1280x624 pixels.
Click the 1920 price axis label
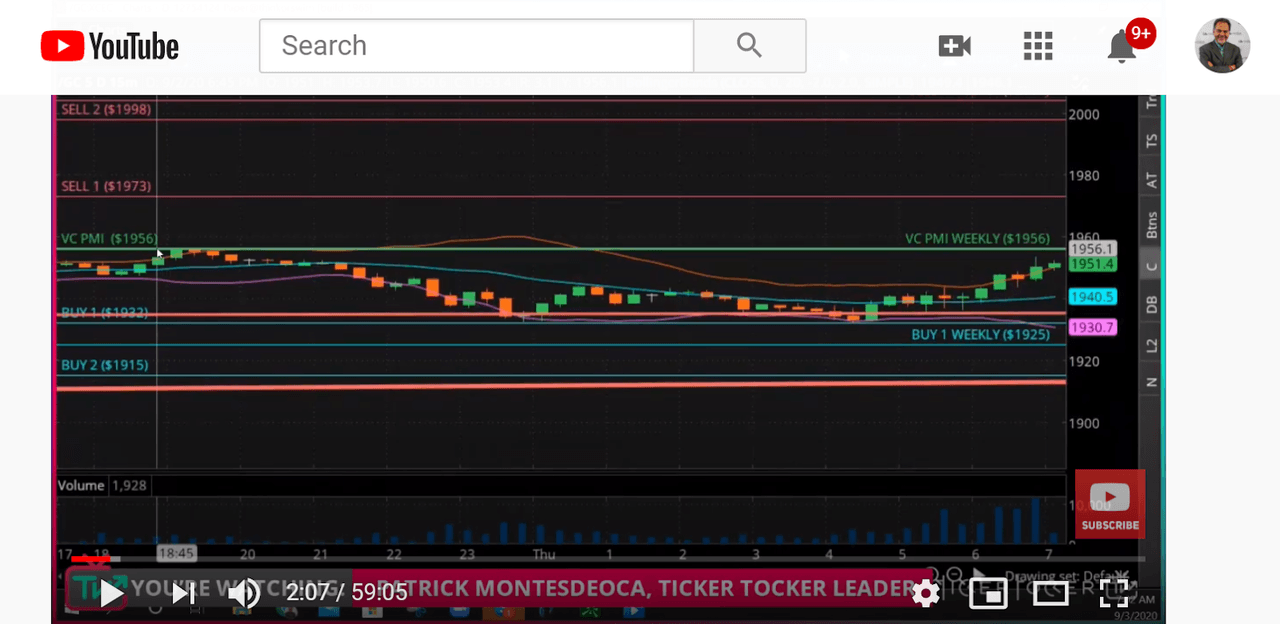[x=1084, y=362]
